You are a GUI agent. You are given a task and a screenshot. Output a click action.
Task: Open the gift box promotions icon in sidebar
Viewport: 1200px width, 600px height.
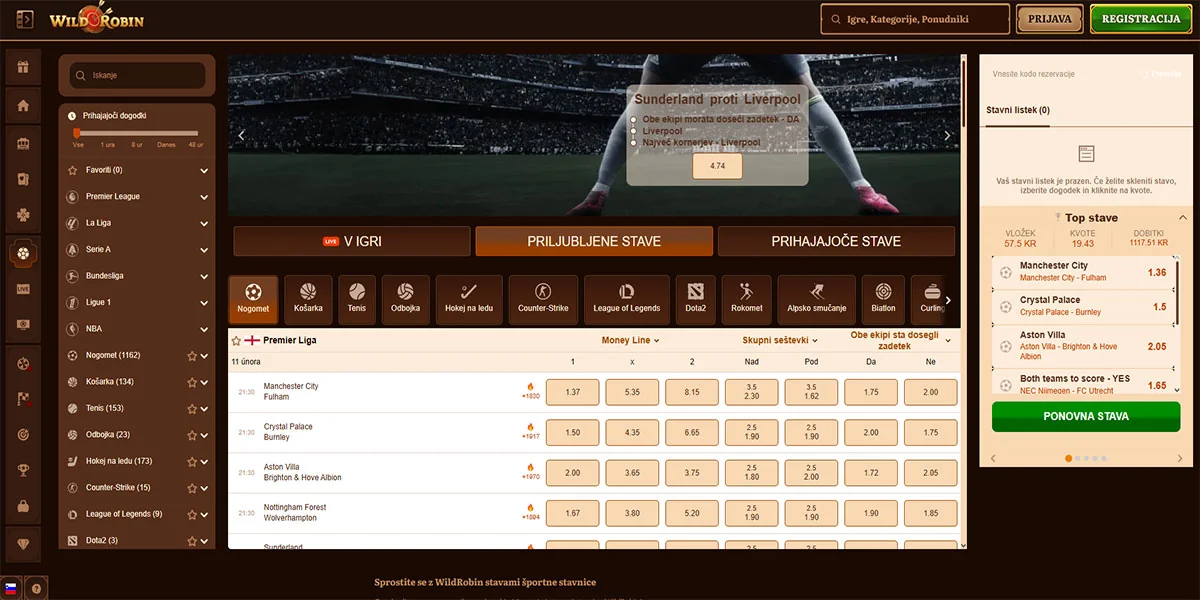click(23, 69)
